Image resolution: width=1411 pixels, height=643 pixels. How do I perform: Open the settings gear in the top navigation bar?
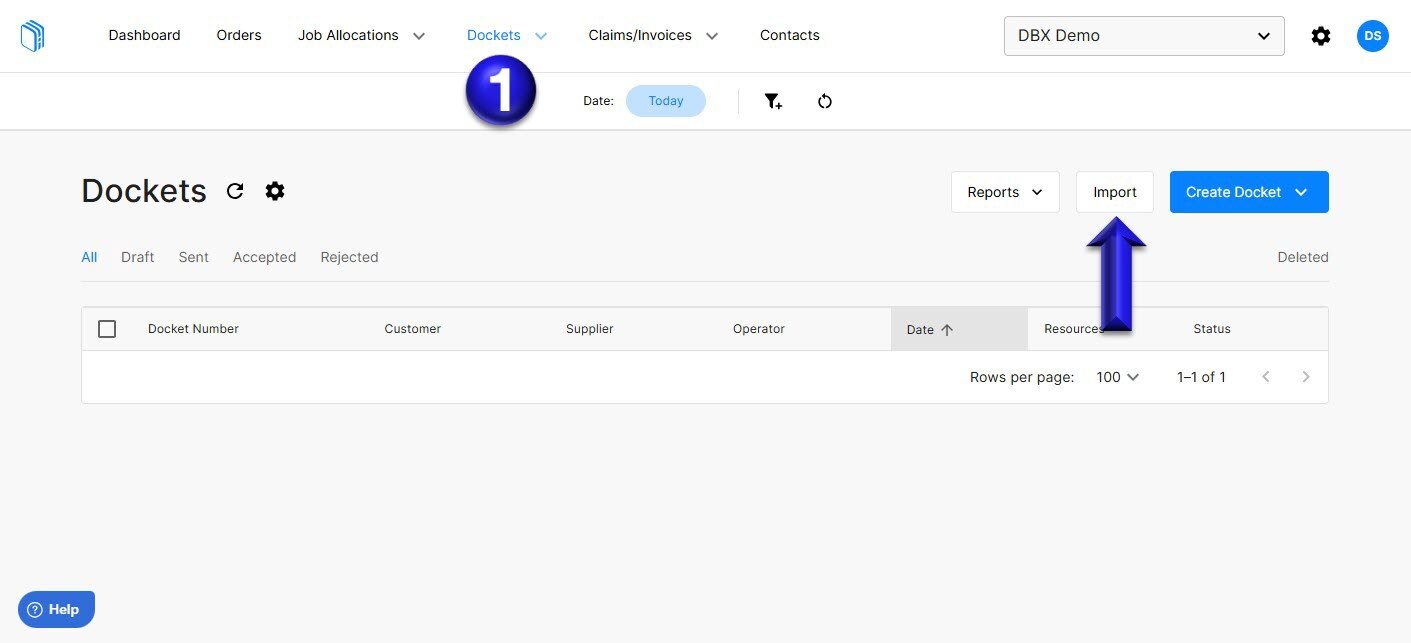coord(1320,35)
